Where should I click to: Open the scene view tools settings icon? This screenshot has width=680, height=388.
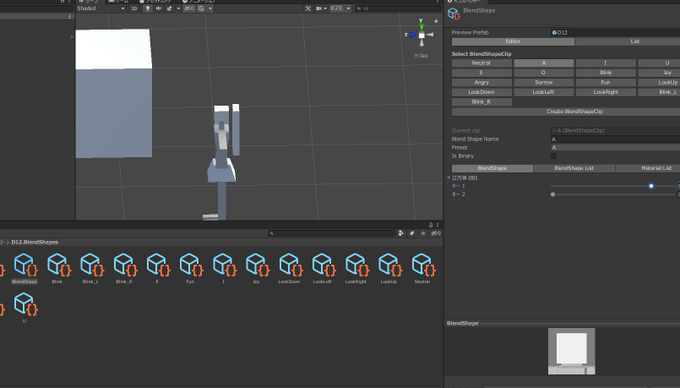click(x=308, y=8)
